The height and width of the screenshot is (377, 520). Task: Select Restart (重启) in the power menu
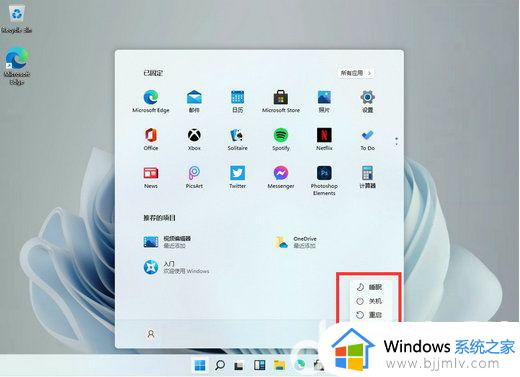[369, 315]
